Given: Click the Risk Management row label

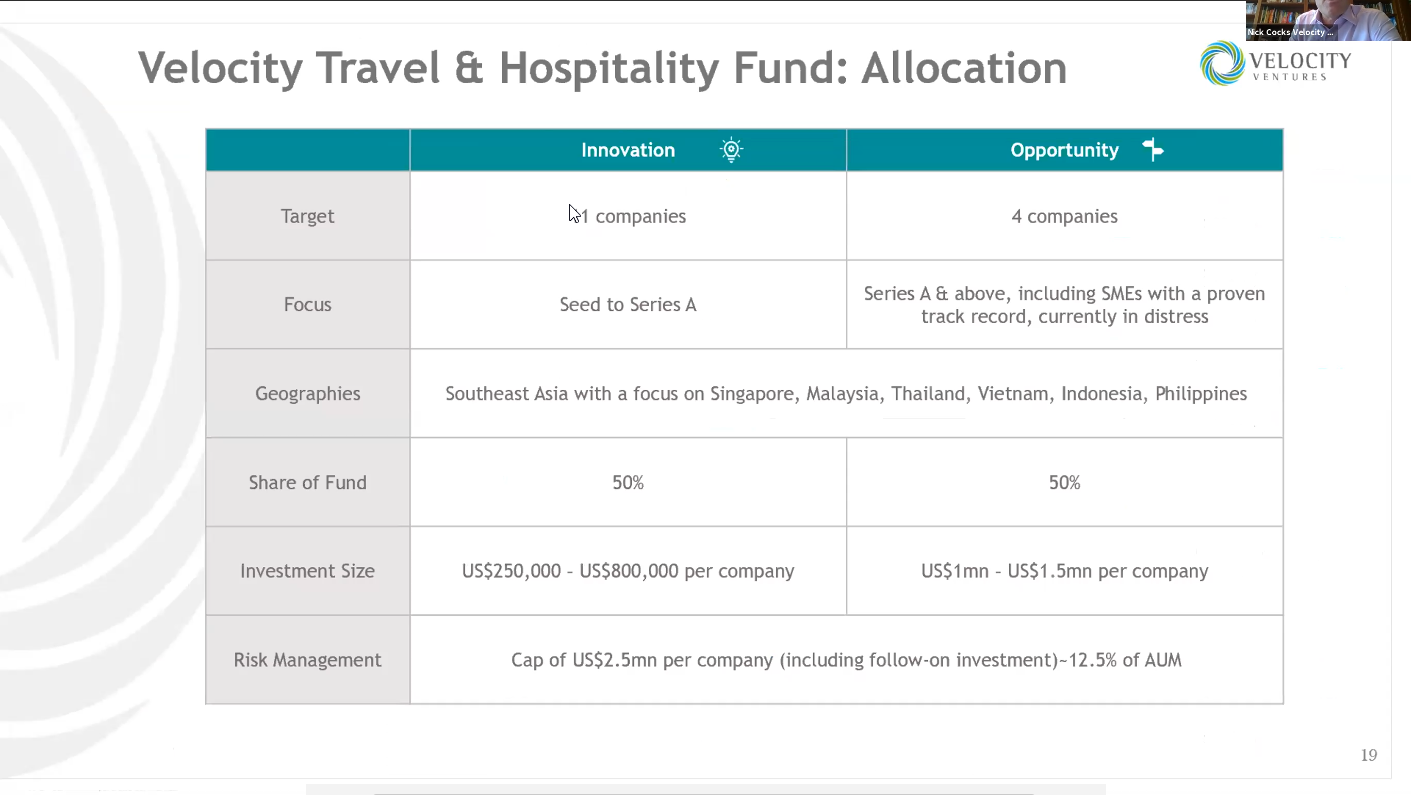Looking at the screenshot, I should pos(307,660).
